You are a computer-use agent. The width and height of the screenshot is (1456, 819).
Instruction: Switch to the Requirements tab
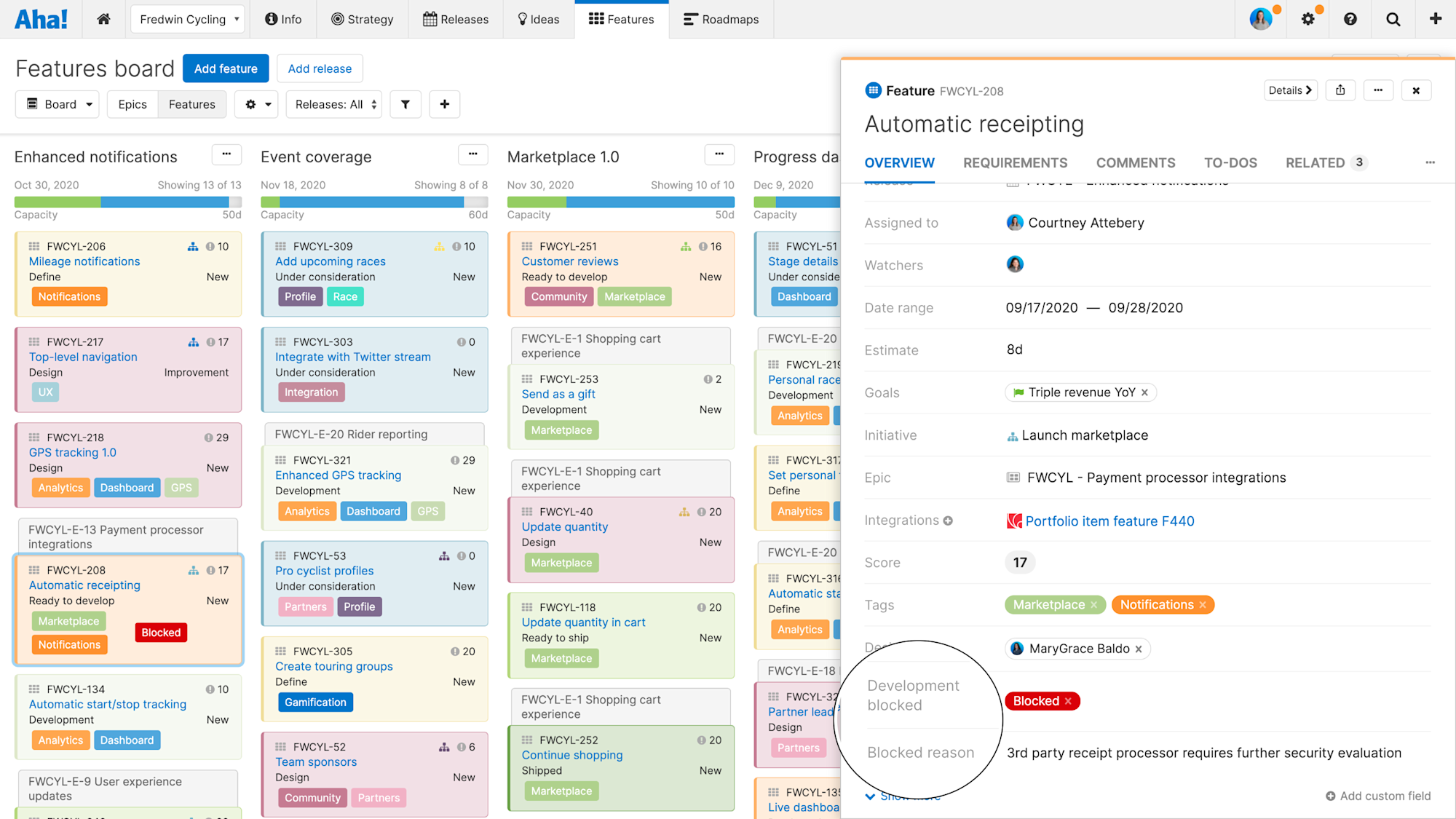pos(1015,162)
